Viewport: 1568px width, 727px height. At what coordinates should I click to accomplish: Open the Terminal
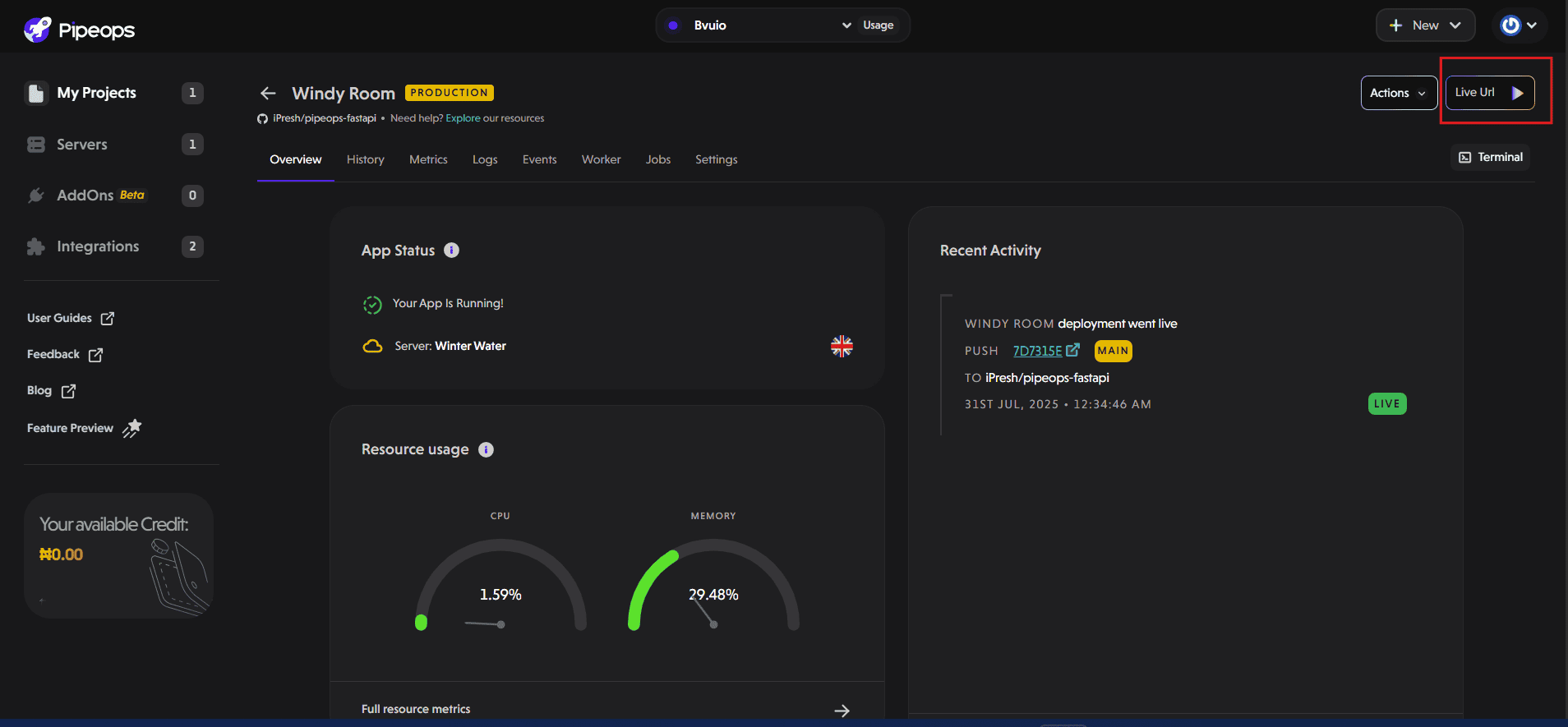click(1491, 157)
